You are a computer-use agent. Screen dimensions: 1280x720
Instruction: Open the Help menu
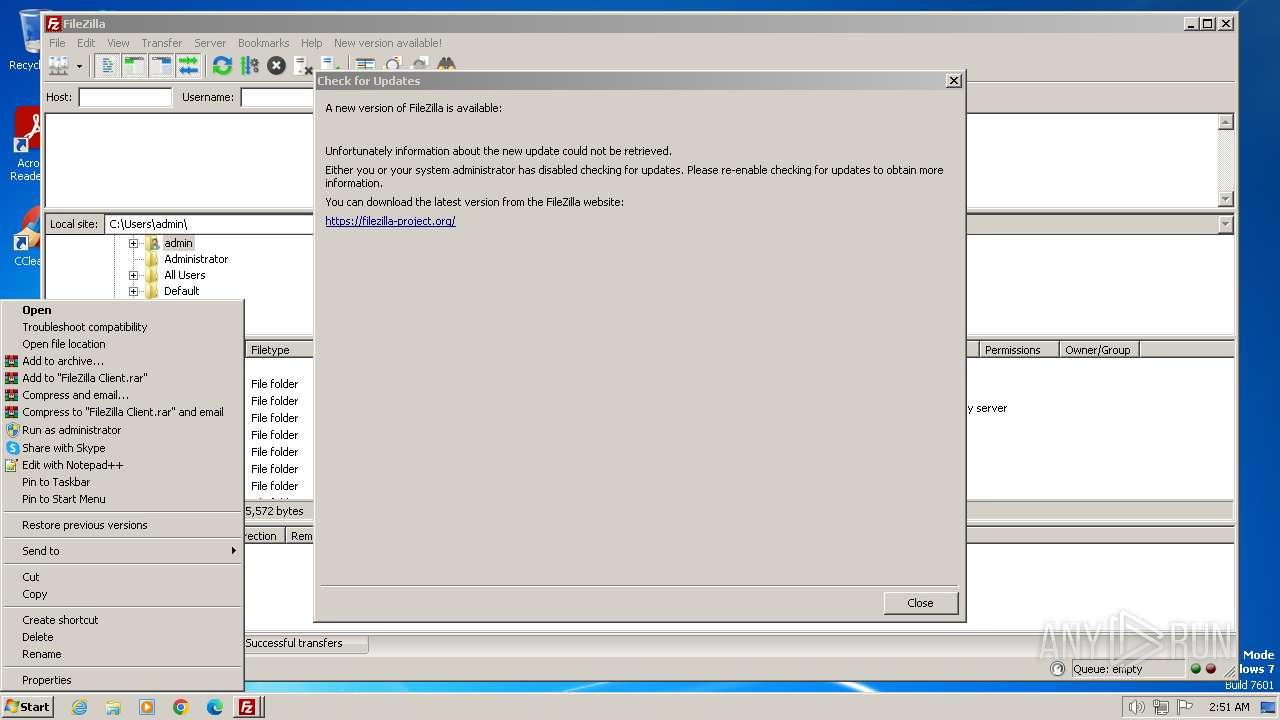(x=312, y=43)
